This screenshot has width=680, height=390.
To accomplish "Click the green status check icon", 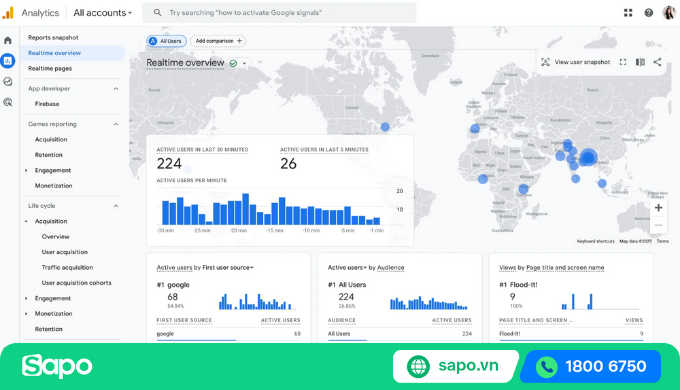I will point(233,63).
